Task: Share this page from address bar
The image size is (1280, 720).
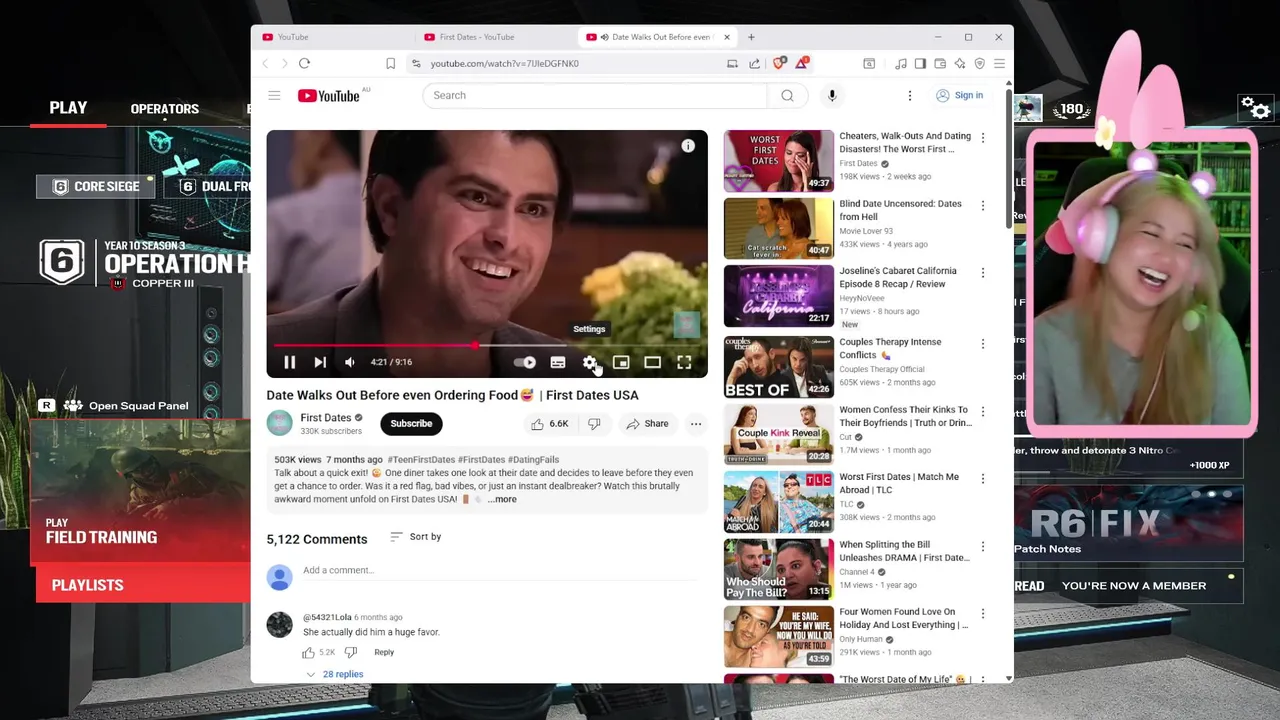Action: tap(754, 63)
